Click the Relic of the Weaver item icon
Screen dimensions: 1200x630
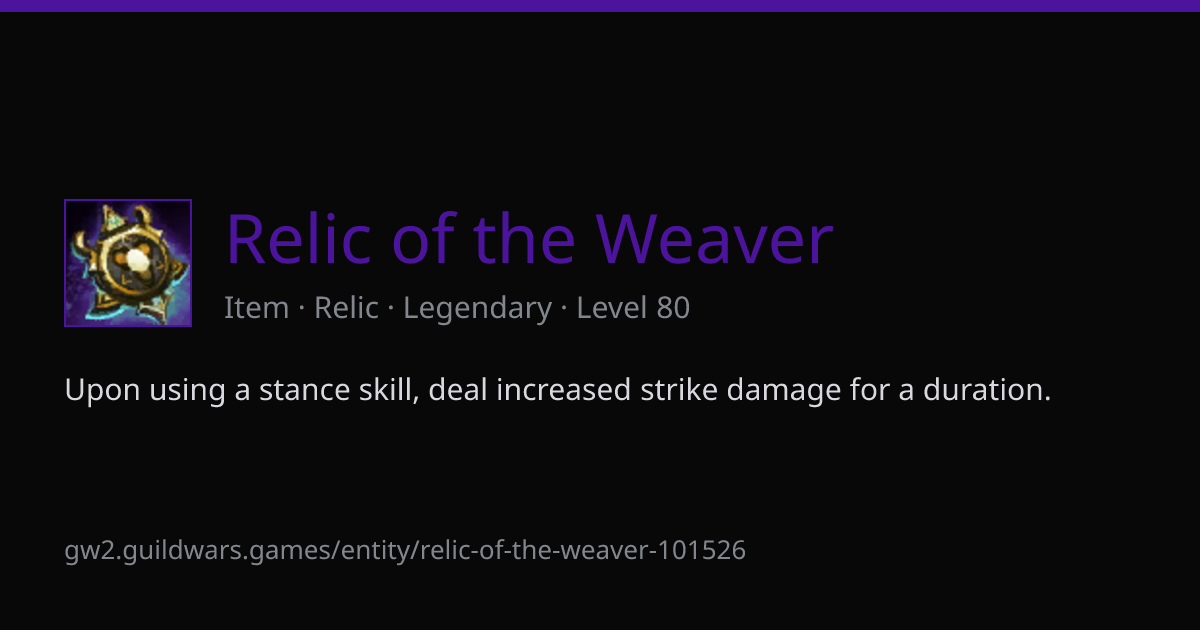(128, 263)
